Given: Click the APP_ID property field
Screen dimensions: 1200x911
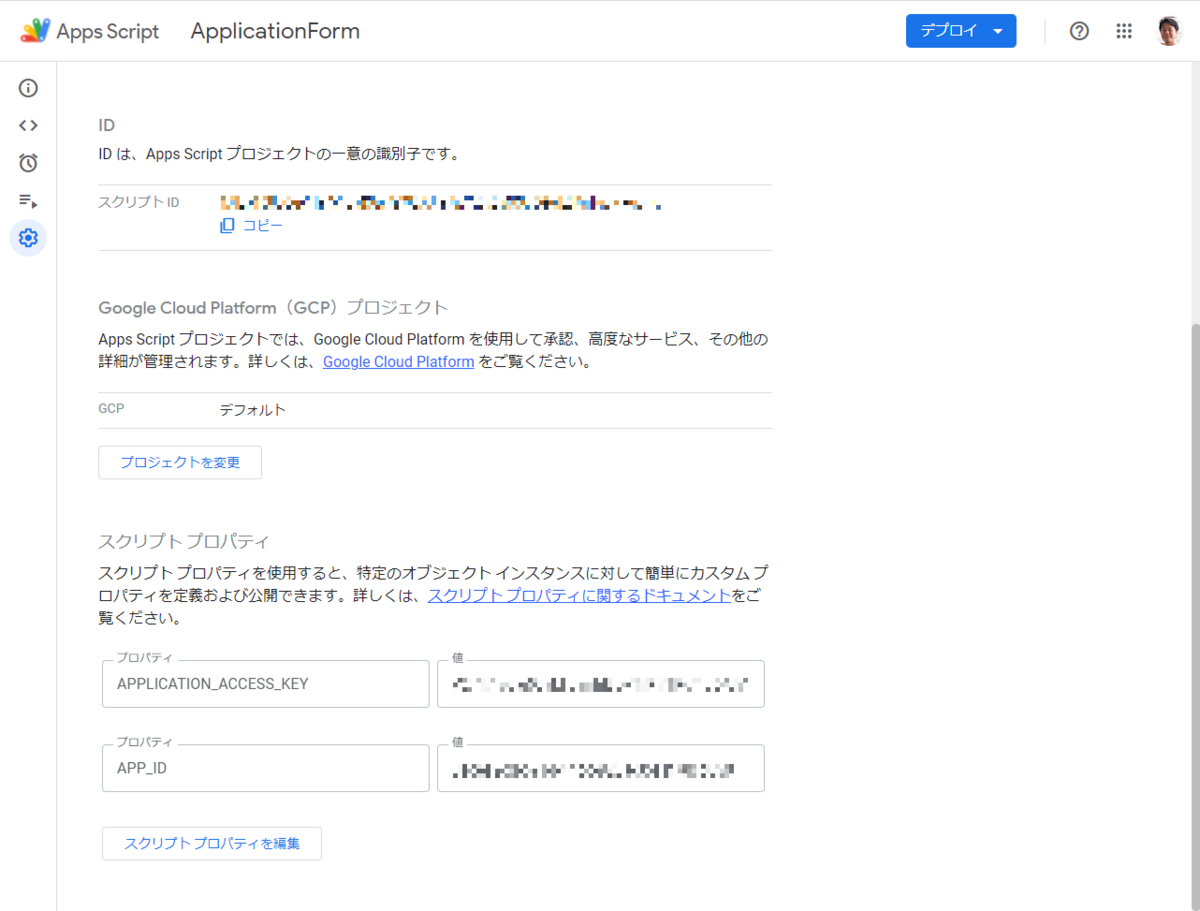Looking at the screenshot, I should click(x=266, y=768).
